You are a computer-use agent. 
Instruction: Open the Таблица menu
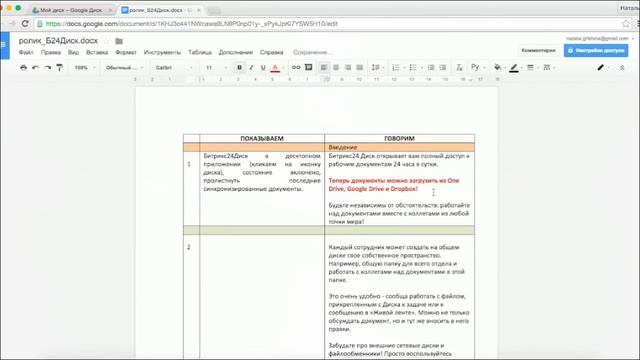(x=200, y=52)
